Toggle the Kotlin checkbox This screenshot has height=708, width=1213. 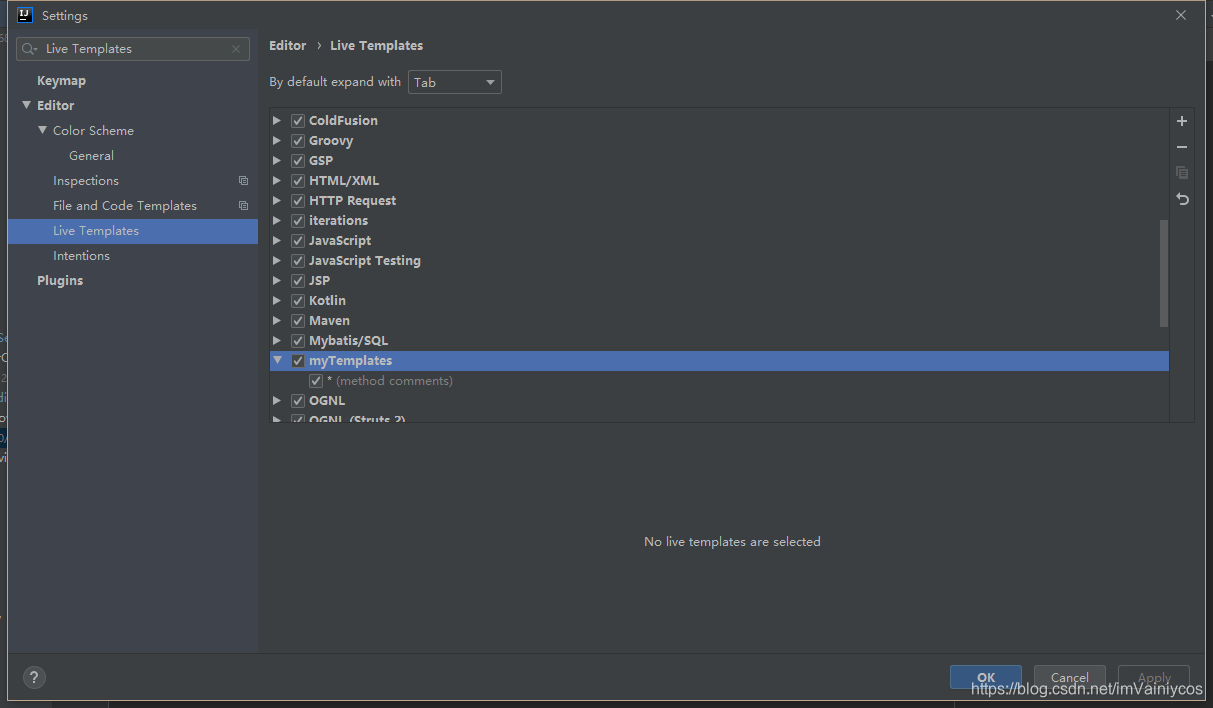(298, 301)
